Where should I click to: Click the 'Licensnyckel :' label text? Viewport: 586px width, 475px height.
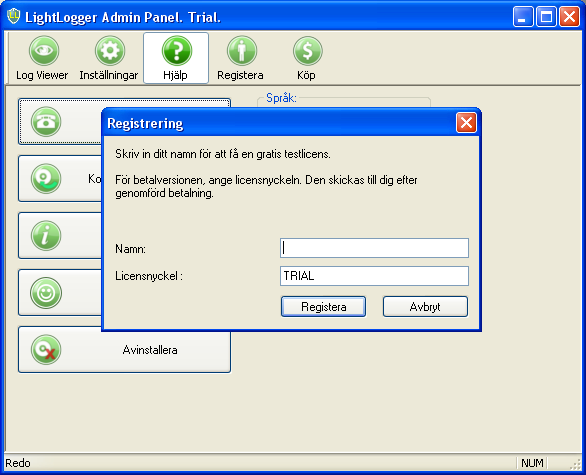point(149,276)
